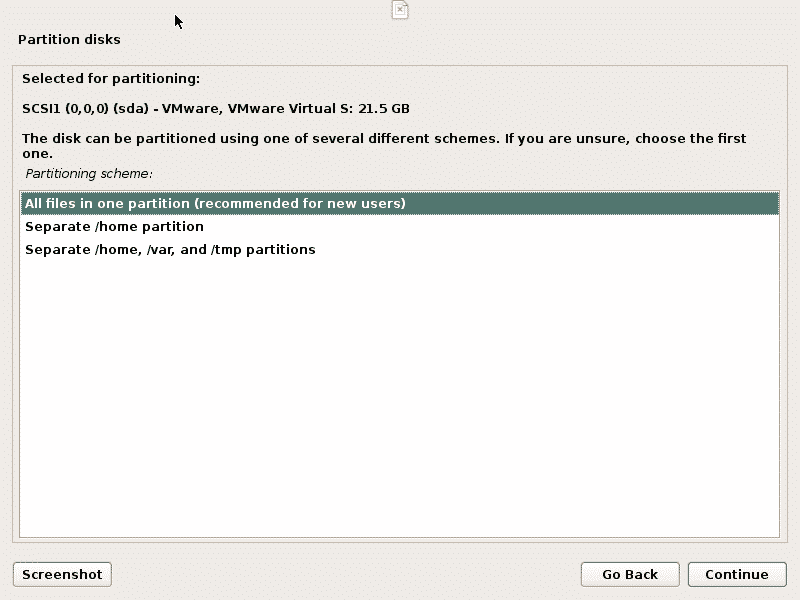Go Back to the previous step
Viewport: 800px width, 600px height.
[x=630, y=574]
